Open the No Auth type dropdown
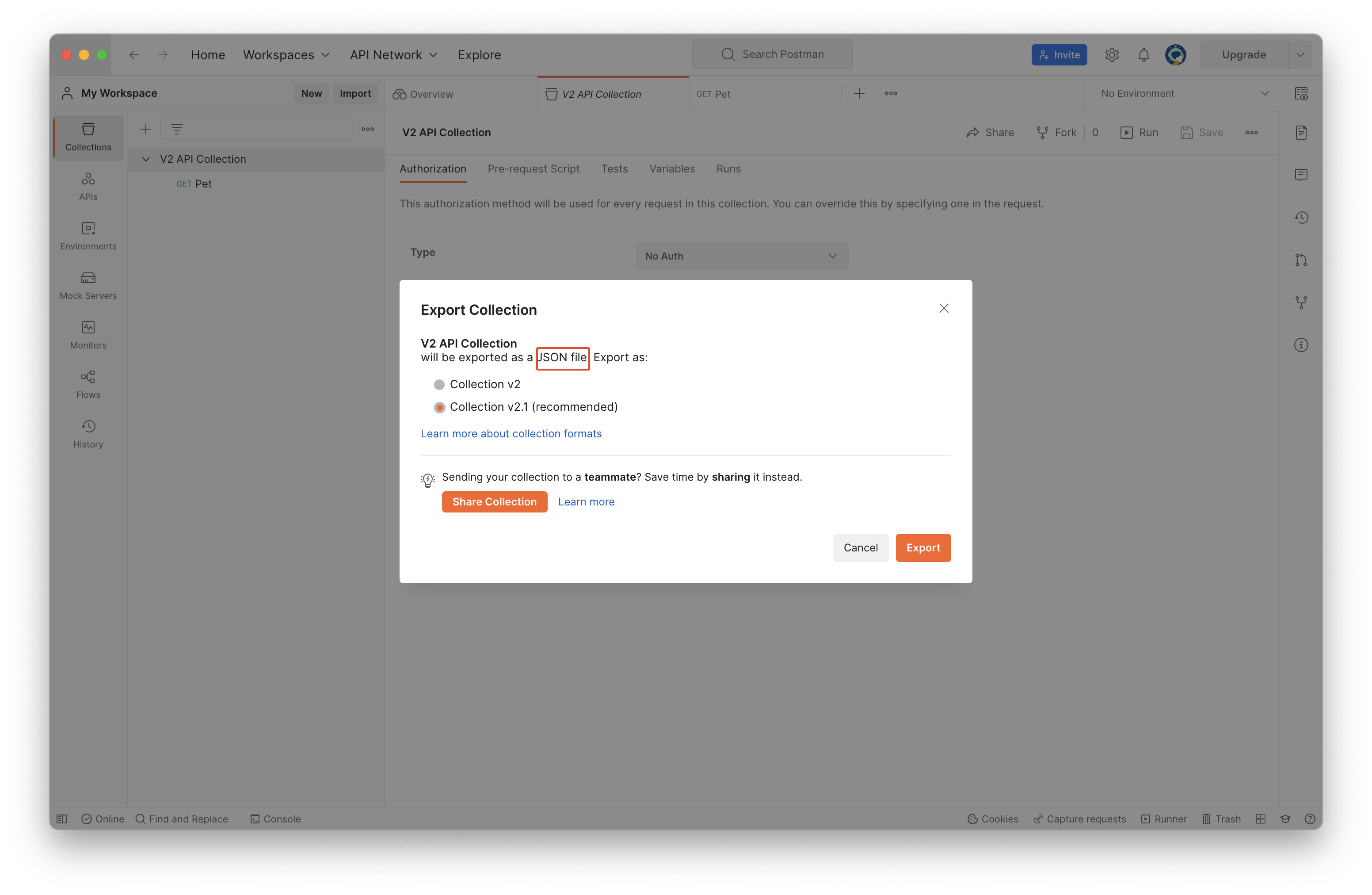Viewport: 1372px width, 895px height. pyautogui.click(x=741, y=256)
